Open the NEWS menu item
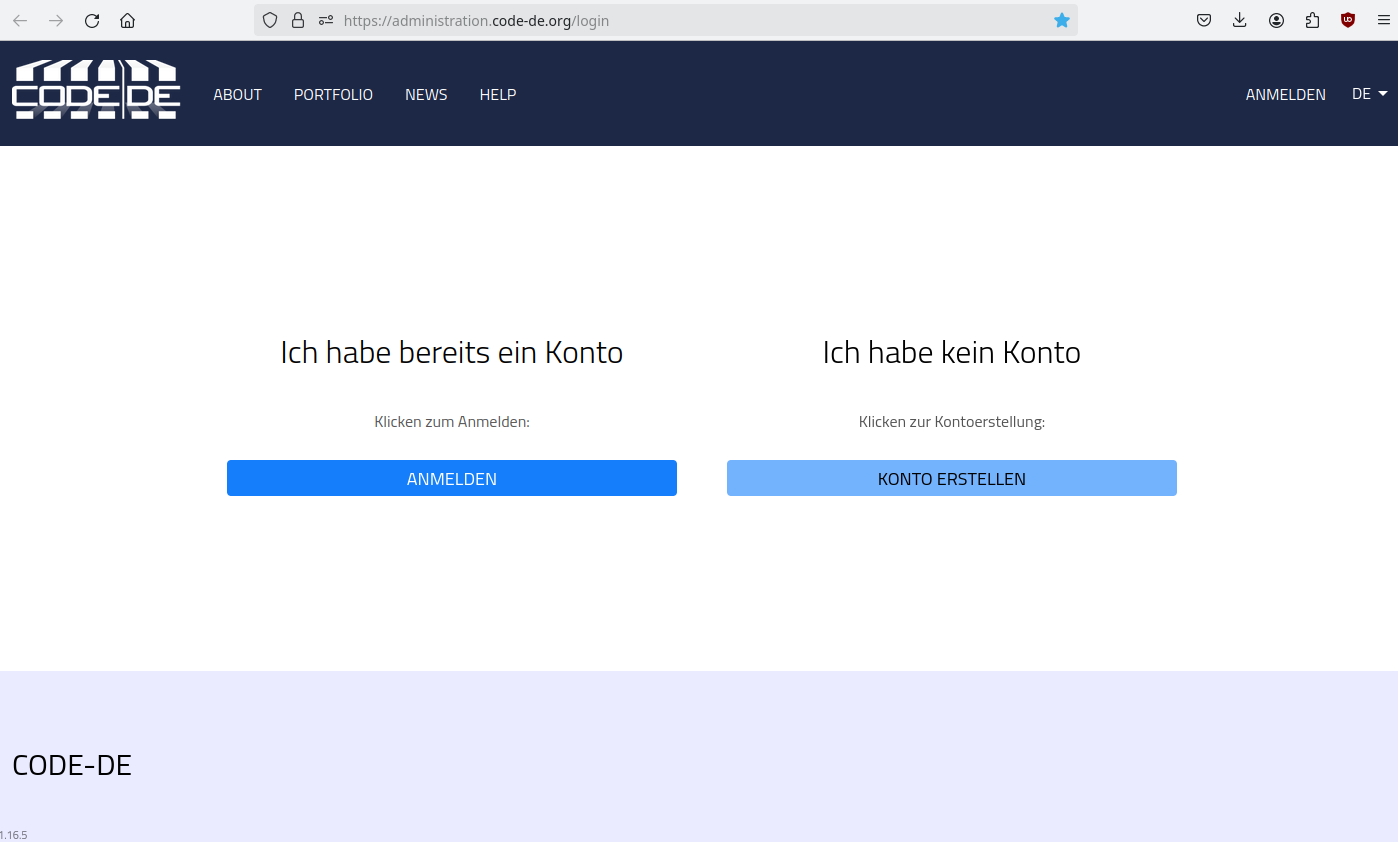This screenshot has height=842, width=1398. point(426,95)
